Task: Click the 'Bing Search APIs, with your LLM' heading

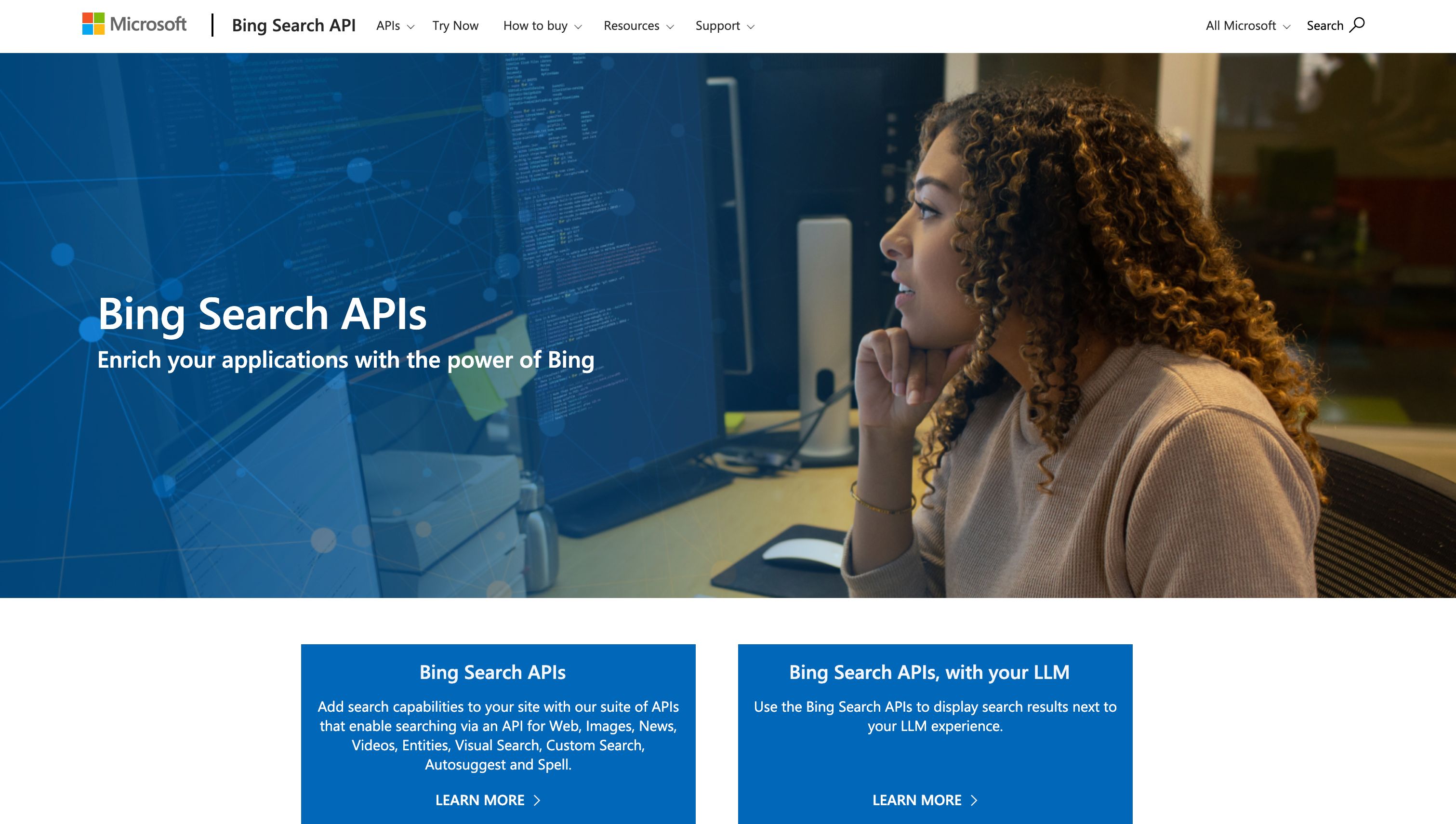Action: (929, 672)
